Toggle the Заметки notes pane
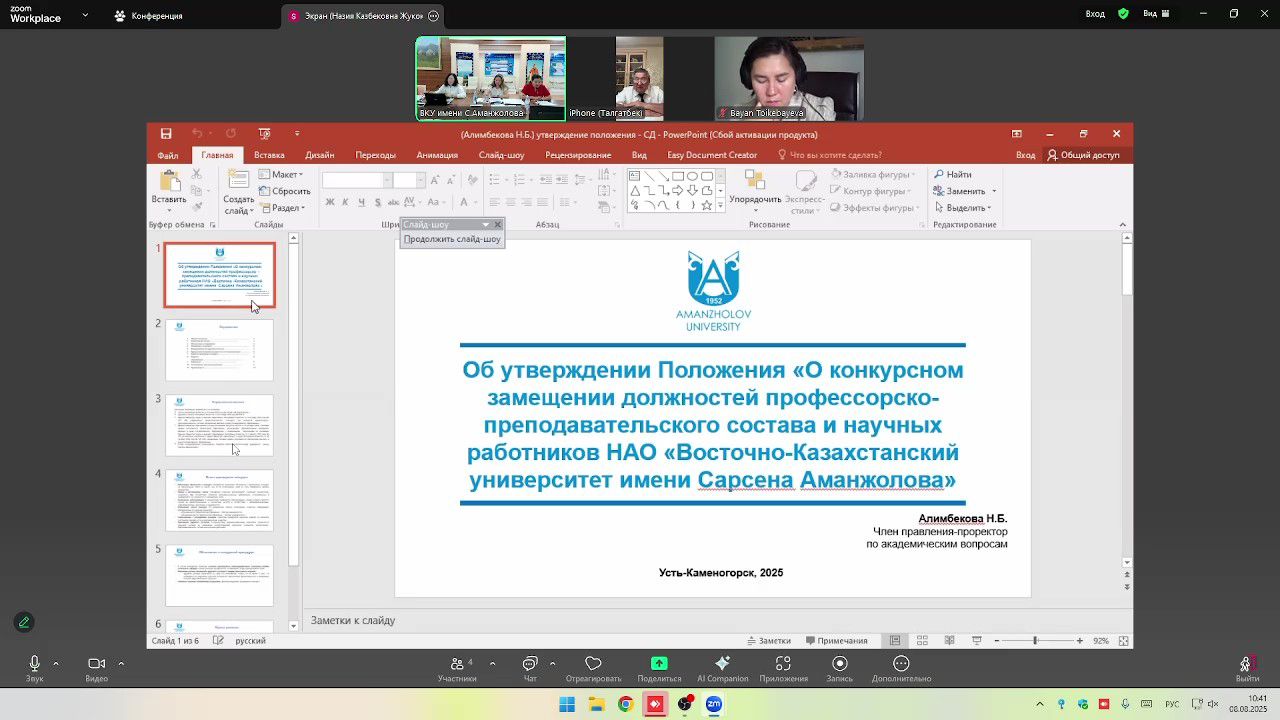 (x=768, y=640)
